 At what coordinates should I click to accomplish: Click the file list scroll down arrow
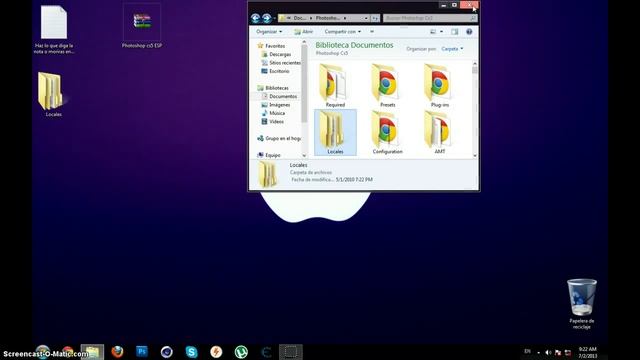pyautogui.click(x=475, y=156)
